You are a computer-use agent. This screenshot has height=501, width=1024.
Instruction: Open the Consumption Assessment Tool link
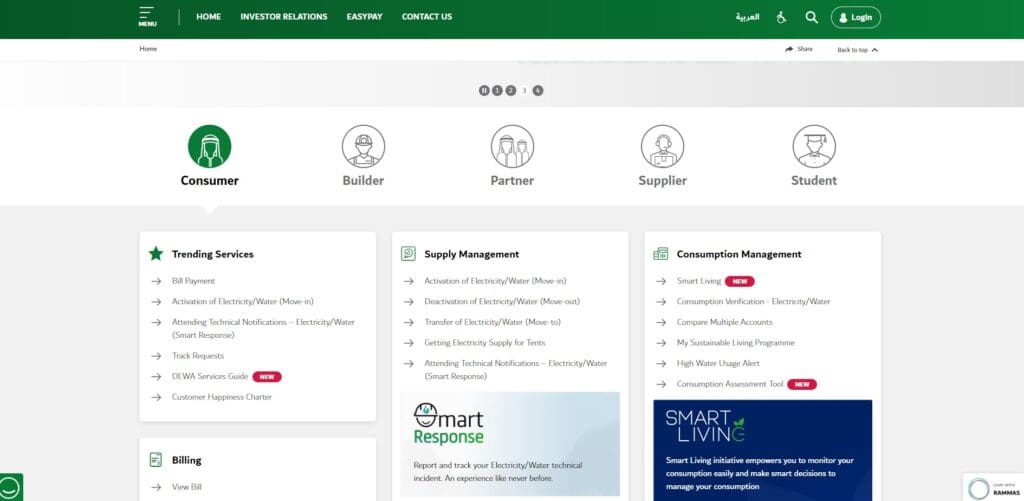click(x=729, y=384)
